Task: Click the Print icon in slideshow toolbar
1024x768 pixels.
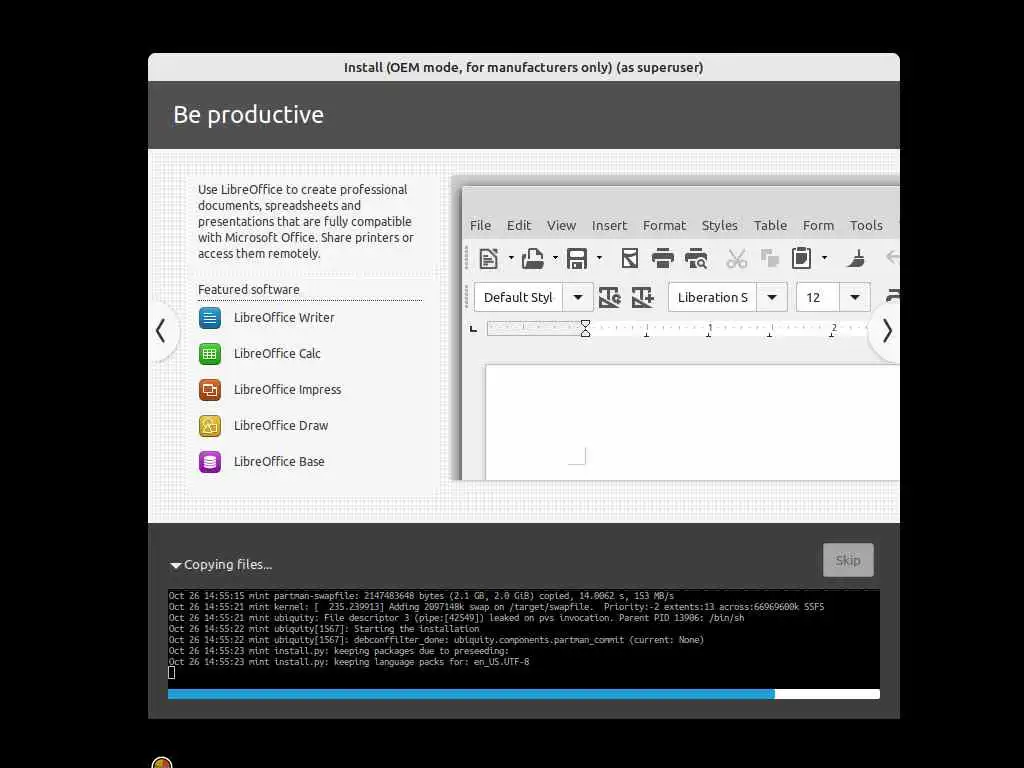Action: tap(663, 259)
